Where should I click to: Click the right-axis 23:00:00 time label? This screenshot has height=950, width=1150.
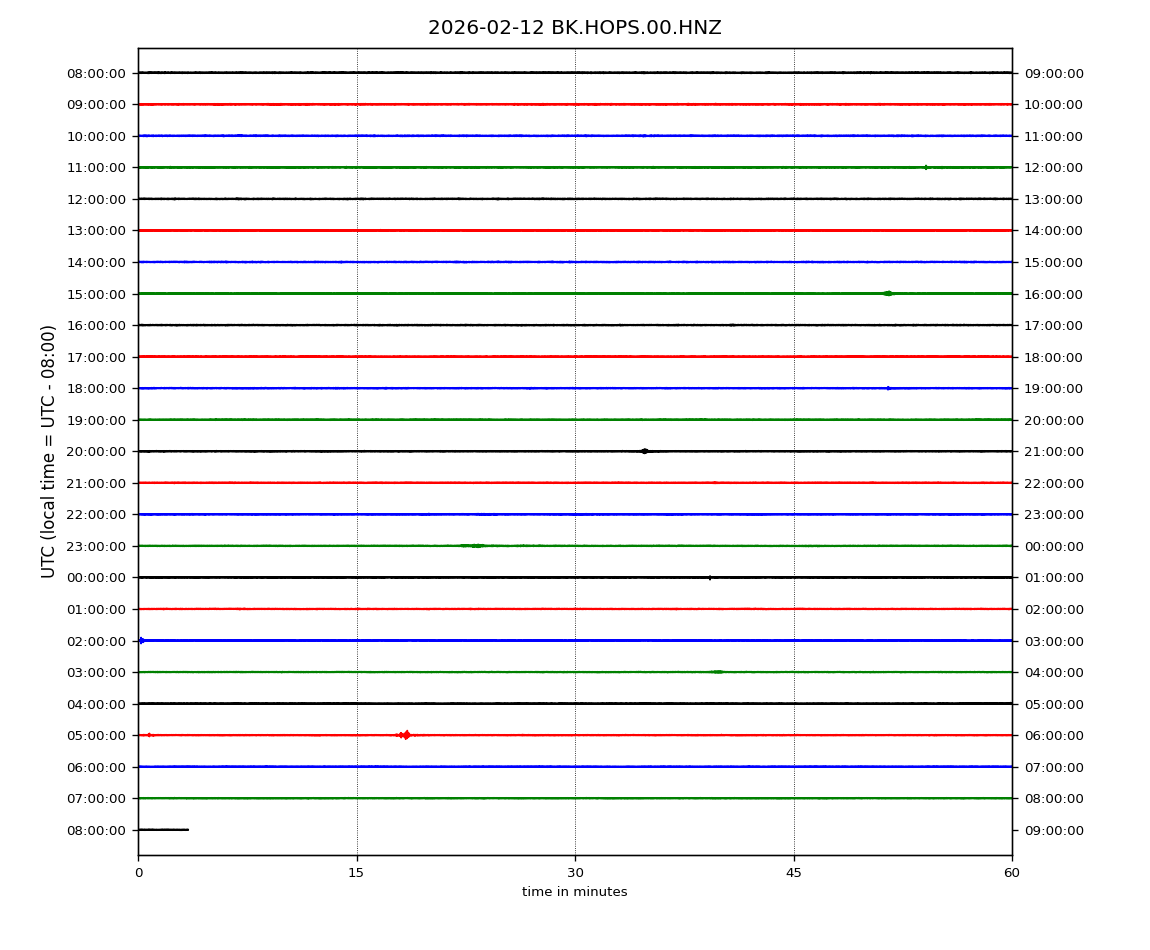(x=1053, y=514)
